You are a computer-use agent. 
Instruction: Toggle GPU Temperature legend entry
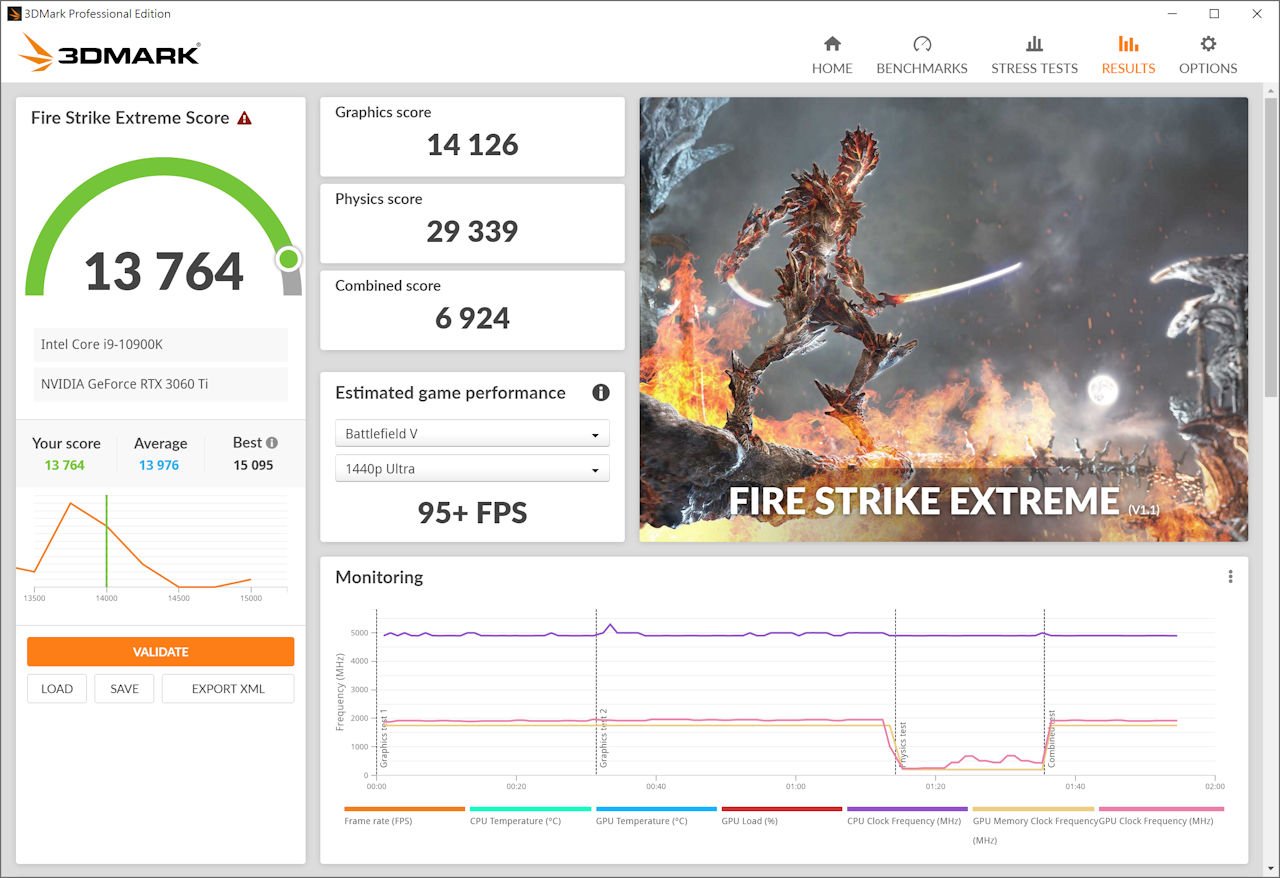(656, 816)
